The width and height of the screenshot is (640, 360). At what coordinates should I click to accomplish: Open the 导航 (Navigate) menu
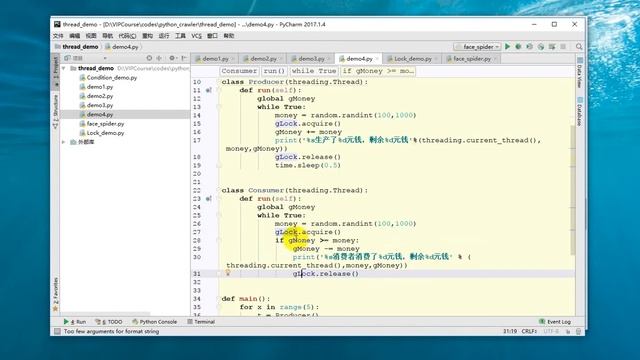[107, 36]
